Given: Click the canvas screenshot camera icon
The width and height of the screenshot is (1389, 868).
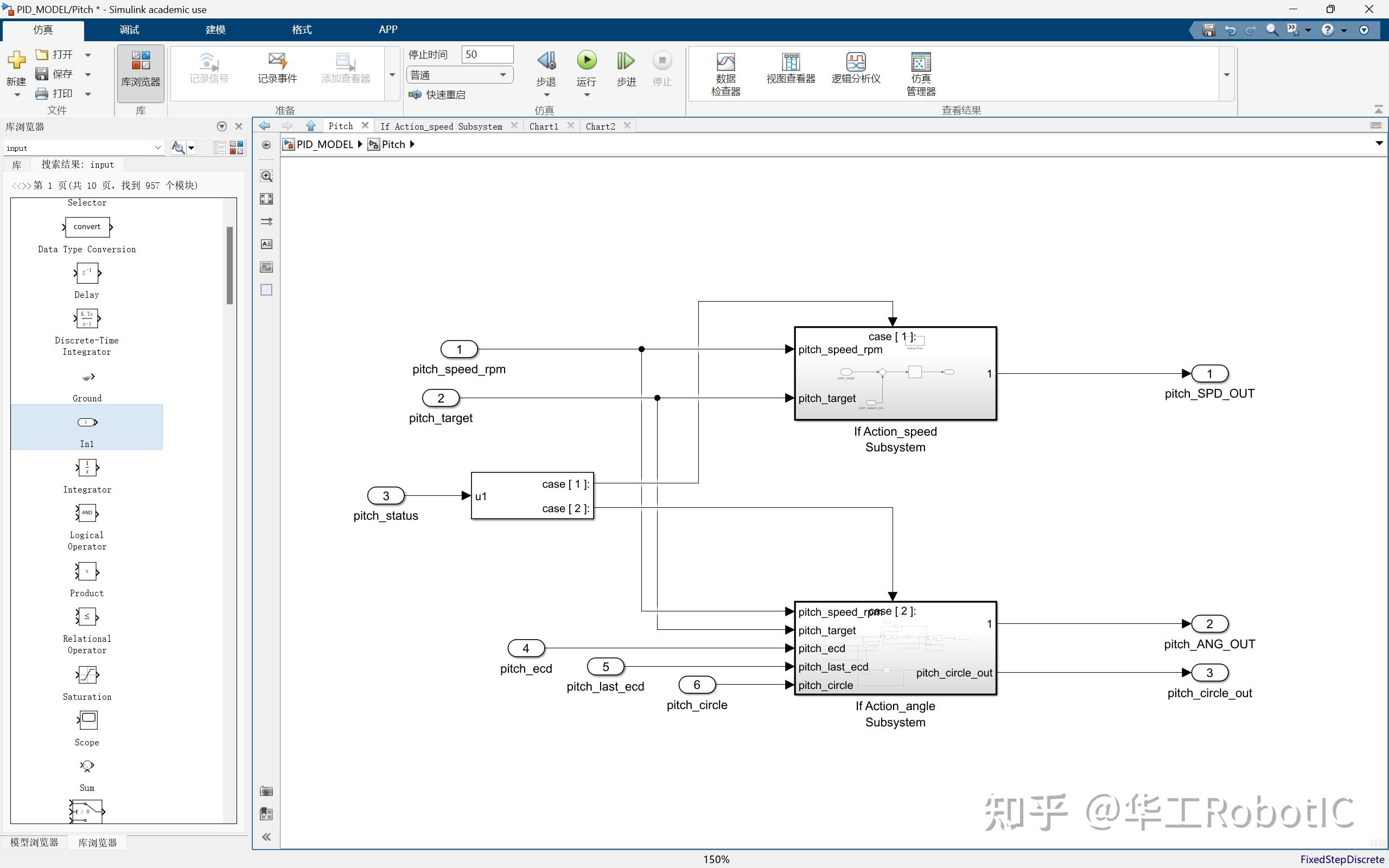Looking at the screenshot, I should [266, 791].
